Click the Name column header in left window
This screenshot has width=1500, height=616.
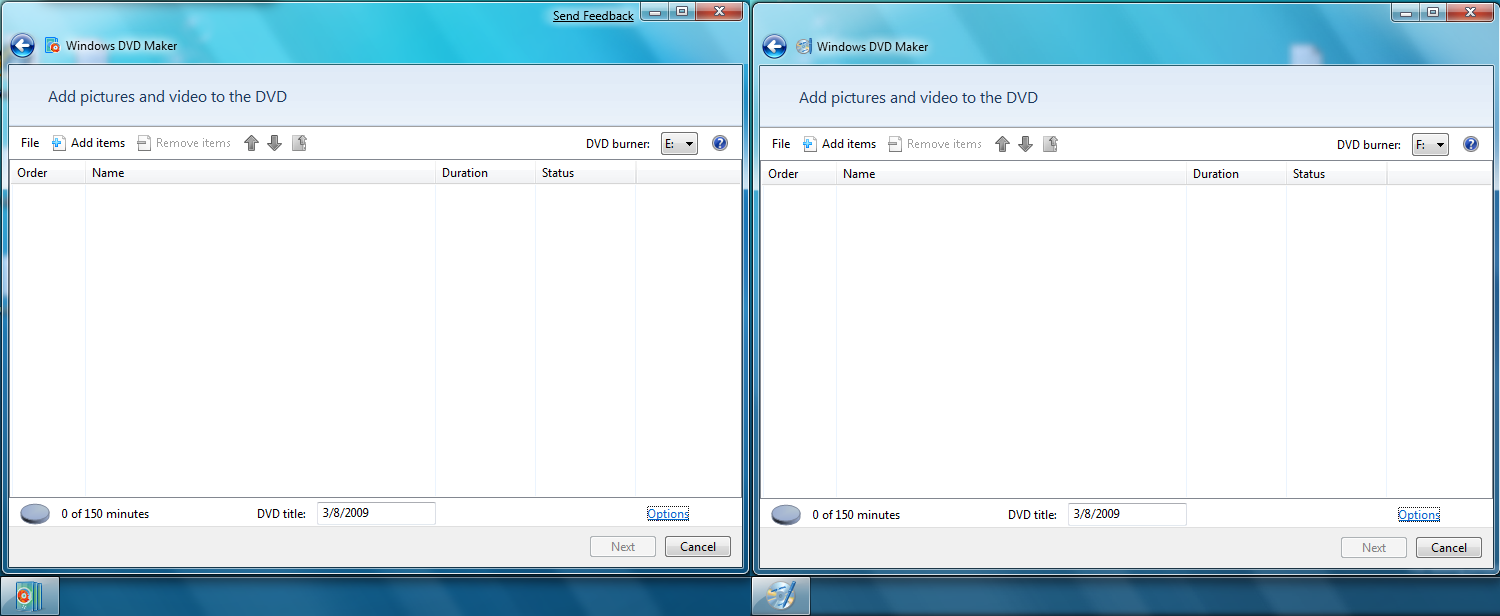pos(260,173)
